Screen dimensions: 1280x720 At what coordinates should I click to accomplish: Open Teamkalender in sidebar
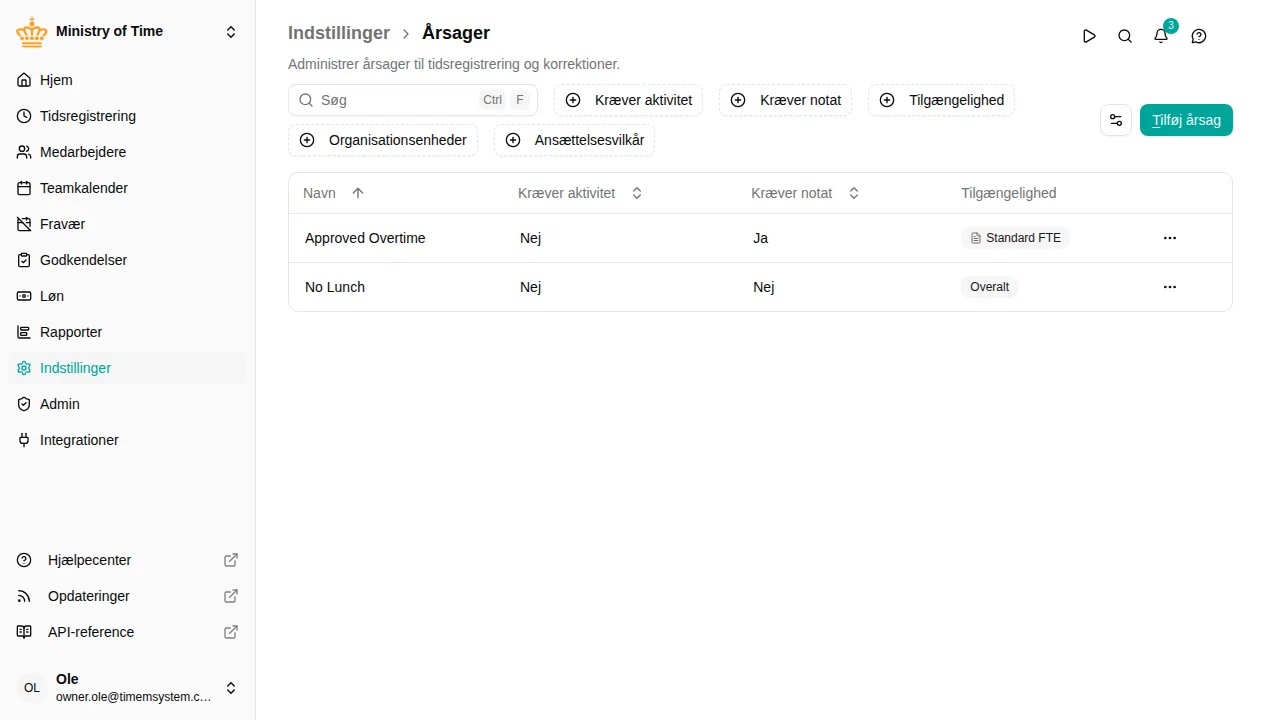coord(127,188)
